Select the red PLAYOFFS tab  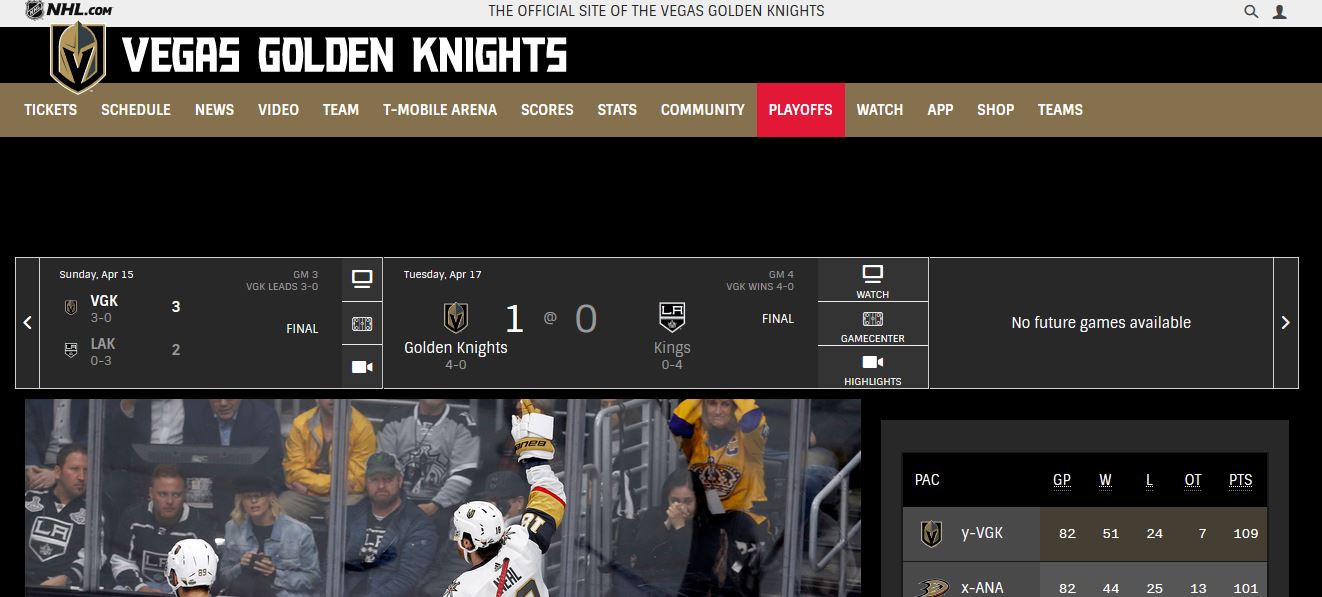click(800, 110)
